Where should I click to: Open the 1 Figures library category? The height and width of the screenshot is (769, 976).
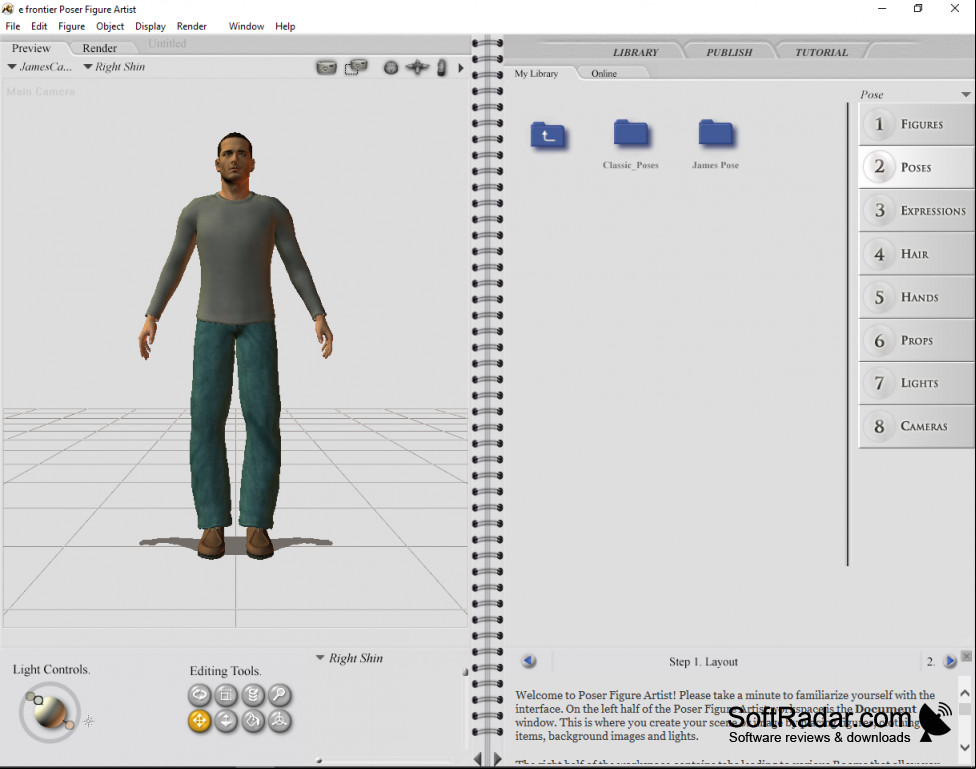coord(917,124)
